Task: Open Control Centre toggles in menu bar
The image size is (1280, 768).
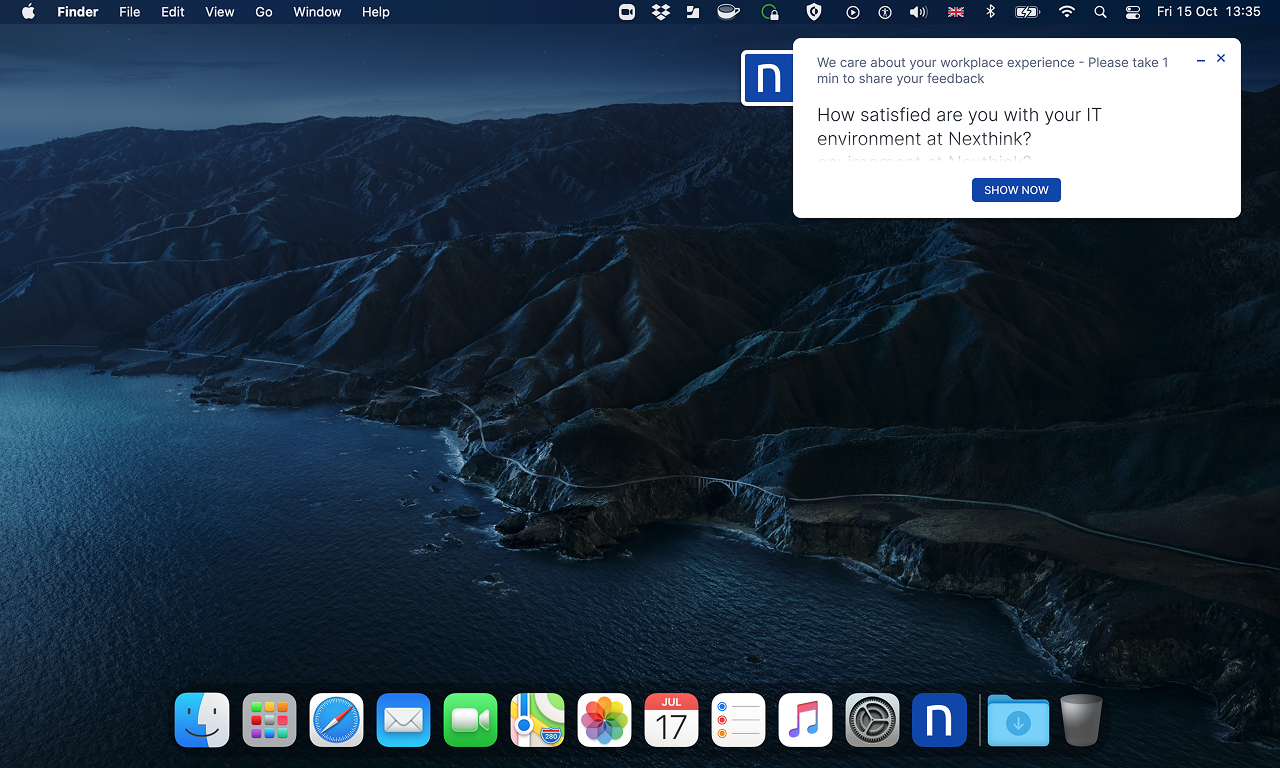Action: [1132, 12]
